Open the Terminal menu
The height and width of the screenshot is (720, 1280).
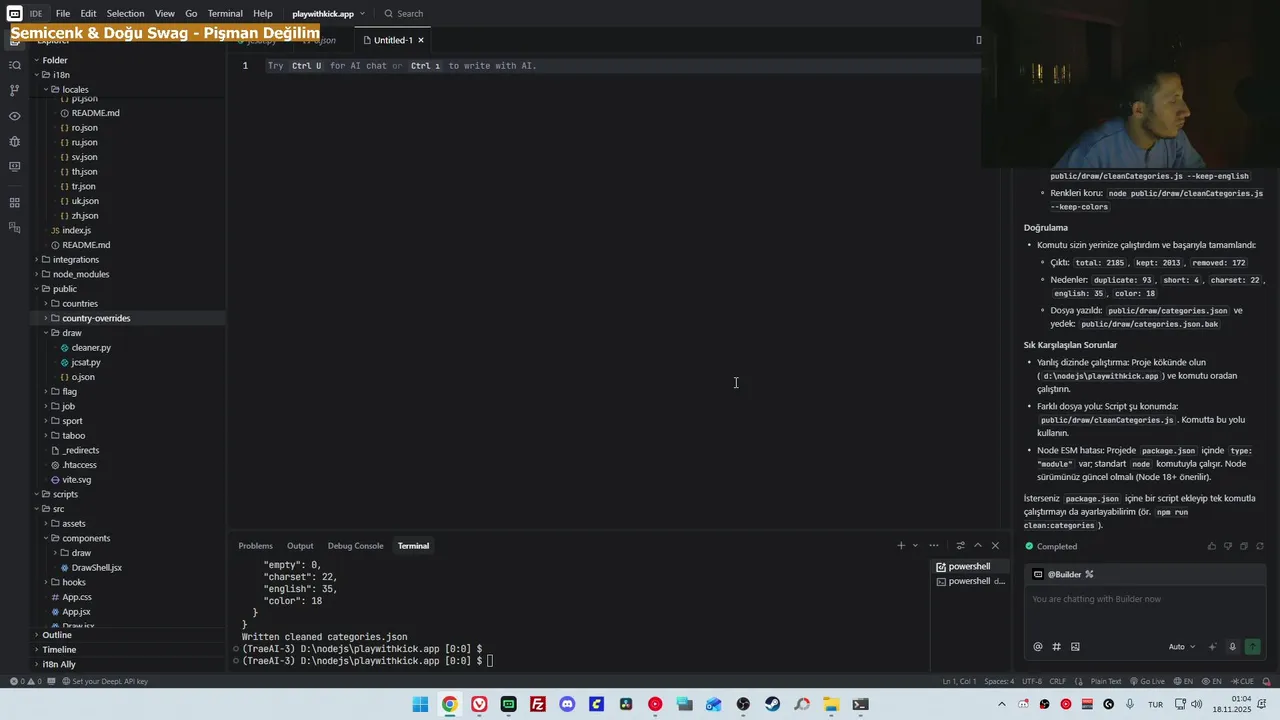pyautogui.click(x=225, y=14)
